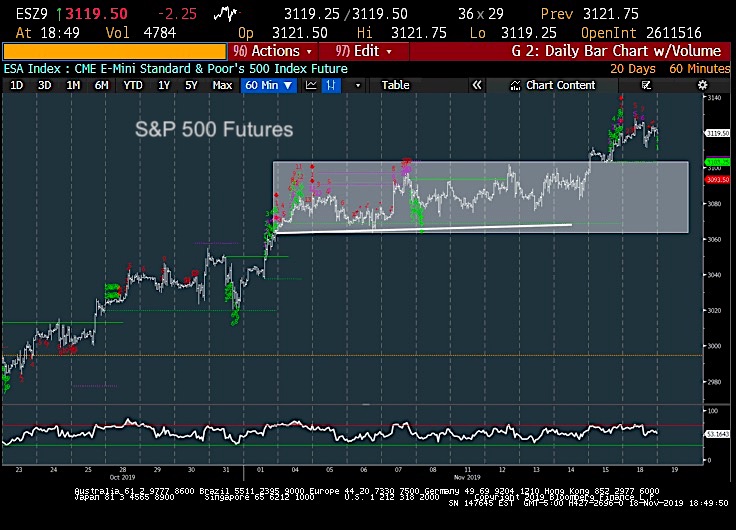This screenshot has width=736, height=530.
Task: Show the Table view
Action: coord(395,85)
